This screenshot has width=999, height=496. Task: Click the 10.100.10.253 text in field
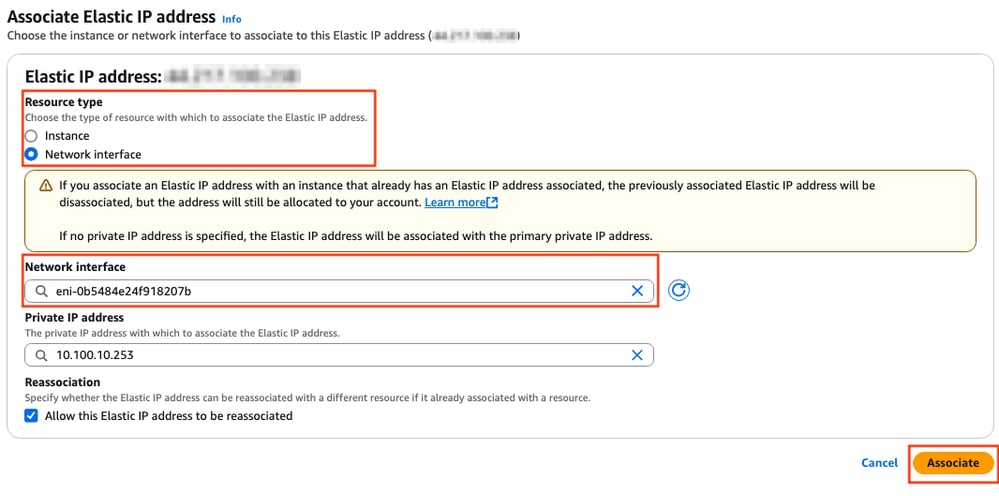click(x=95, y=355)
